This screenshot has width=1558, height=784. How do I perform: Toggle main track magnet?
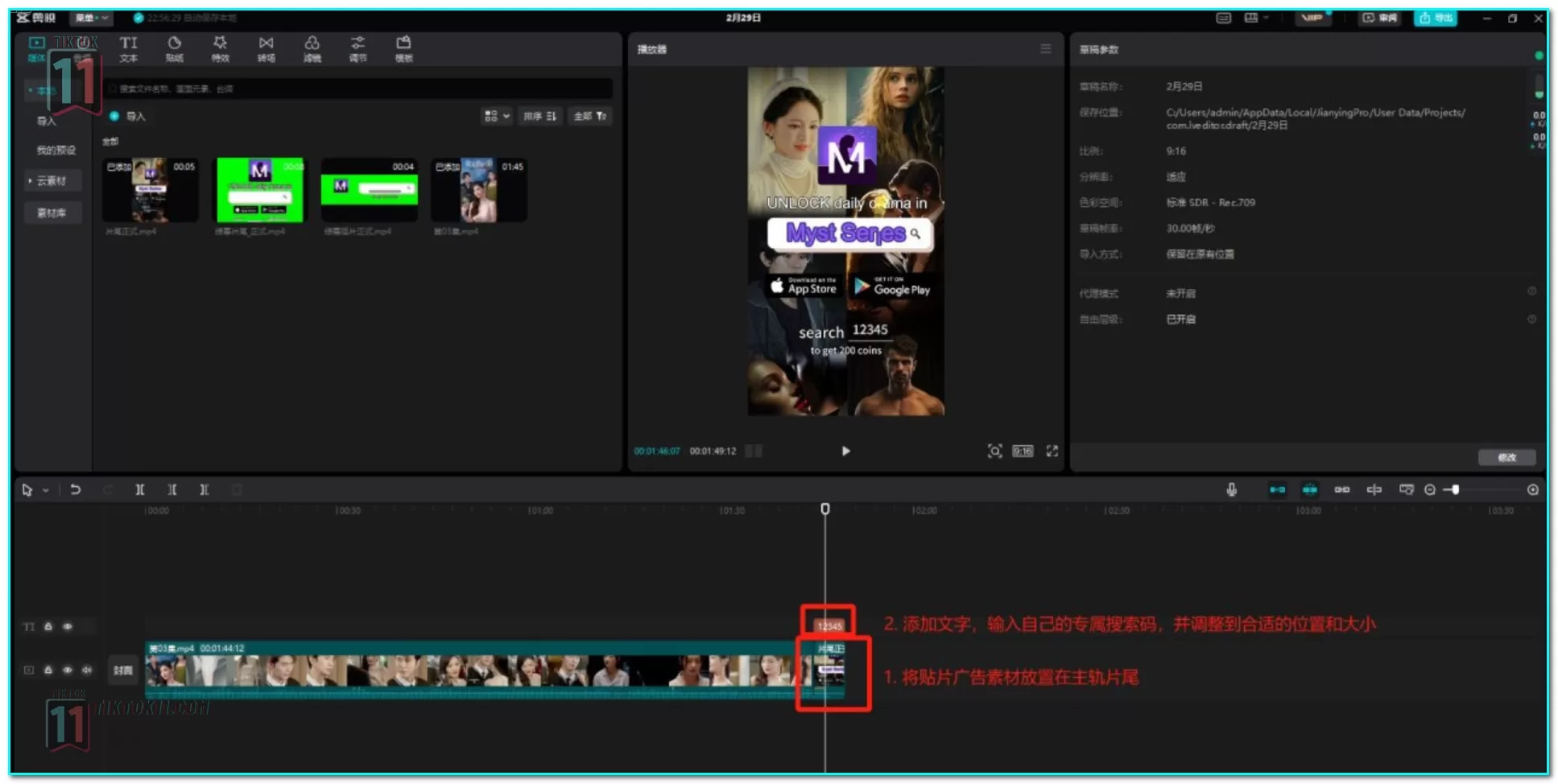(1277, 489)
